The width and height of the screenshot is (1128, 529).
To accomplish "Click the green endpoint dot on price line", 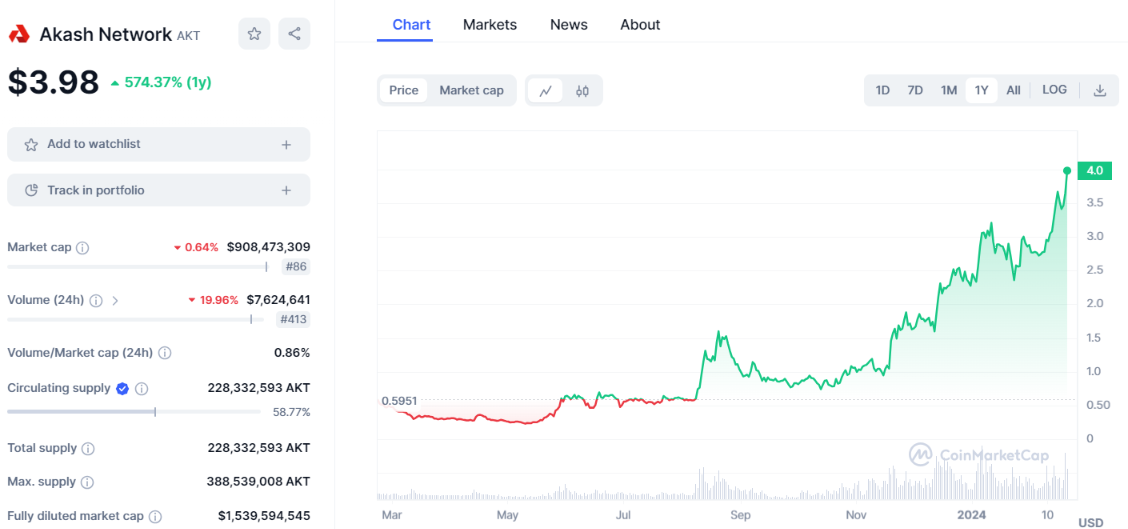I will point(1067,171).
